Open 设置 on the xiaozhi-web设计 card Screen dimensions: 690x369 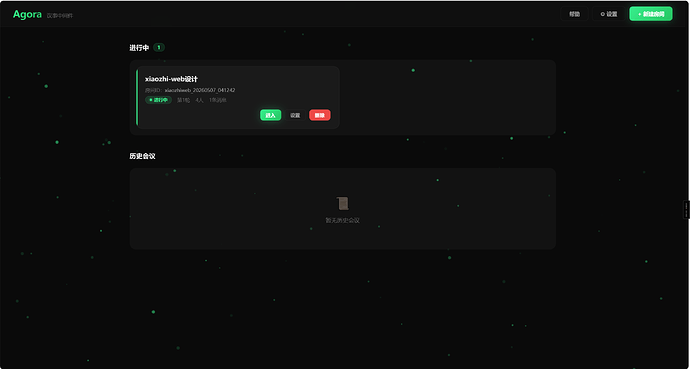pos(295,115)
